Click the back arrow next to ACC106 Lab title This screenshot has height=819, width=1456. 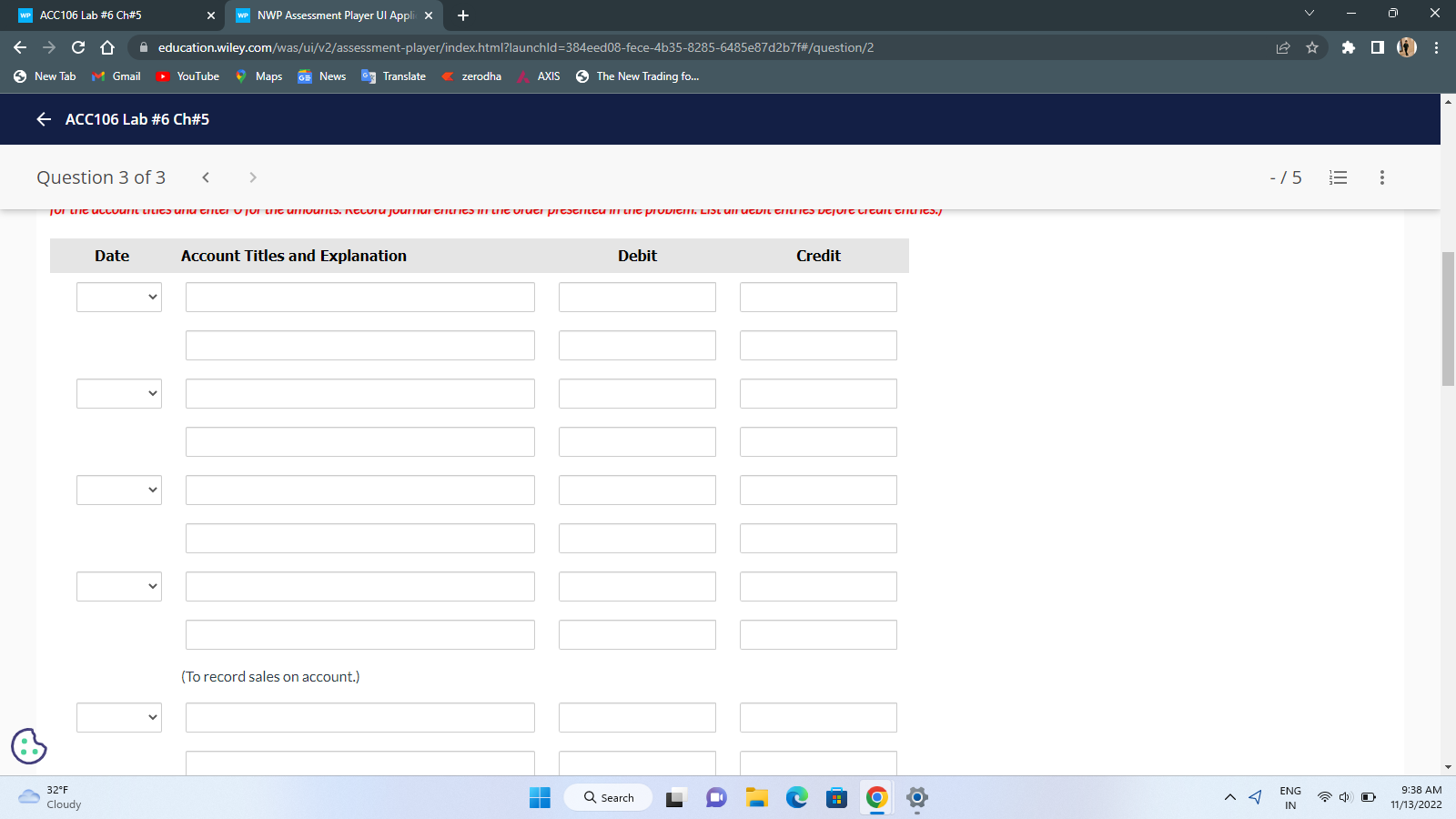point(43,119)
